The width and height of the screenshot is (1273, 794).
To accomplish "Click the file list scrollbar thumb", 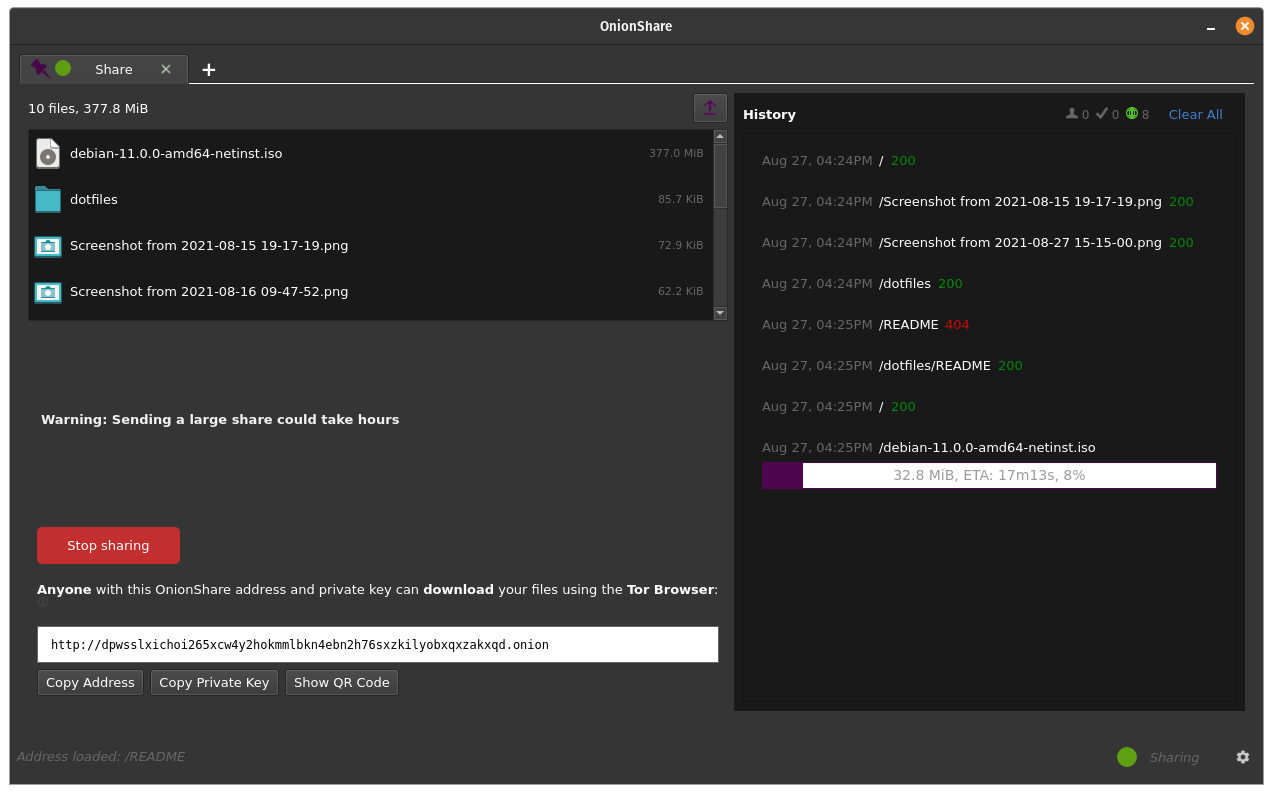I will click(x=720, y=175).
